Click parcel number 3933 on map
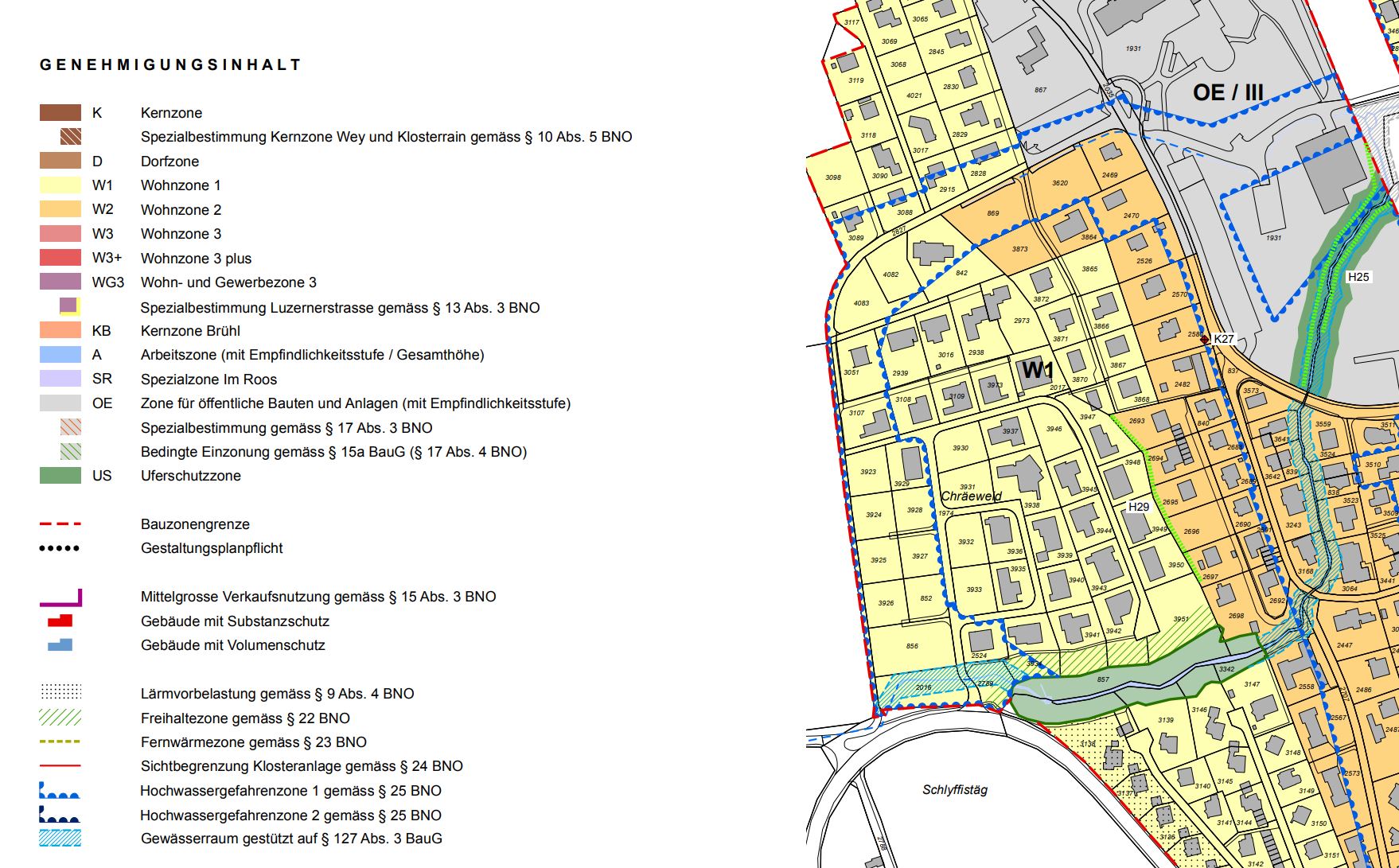This screenshot has width=1399, height=868. click(x=974, y=590)
